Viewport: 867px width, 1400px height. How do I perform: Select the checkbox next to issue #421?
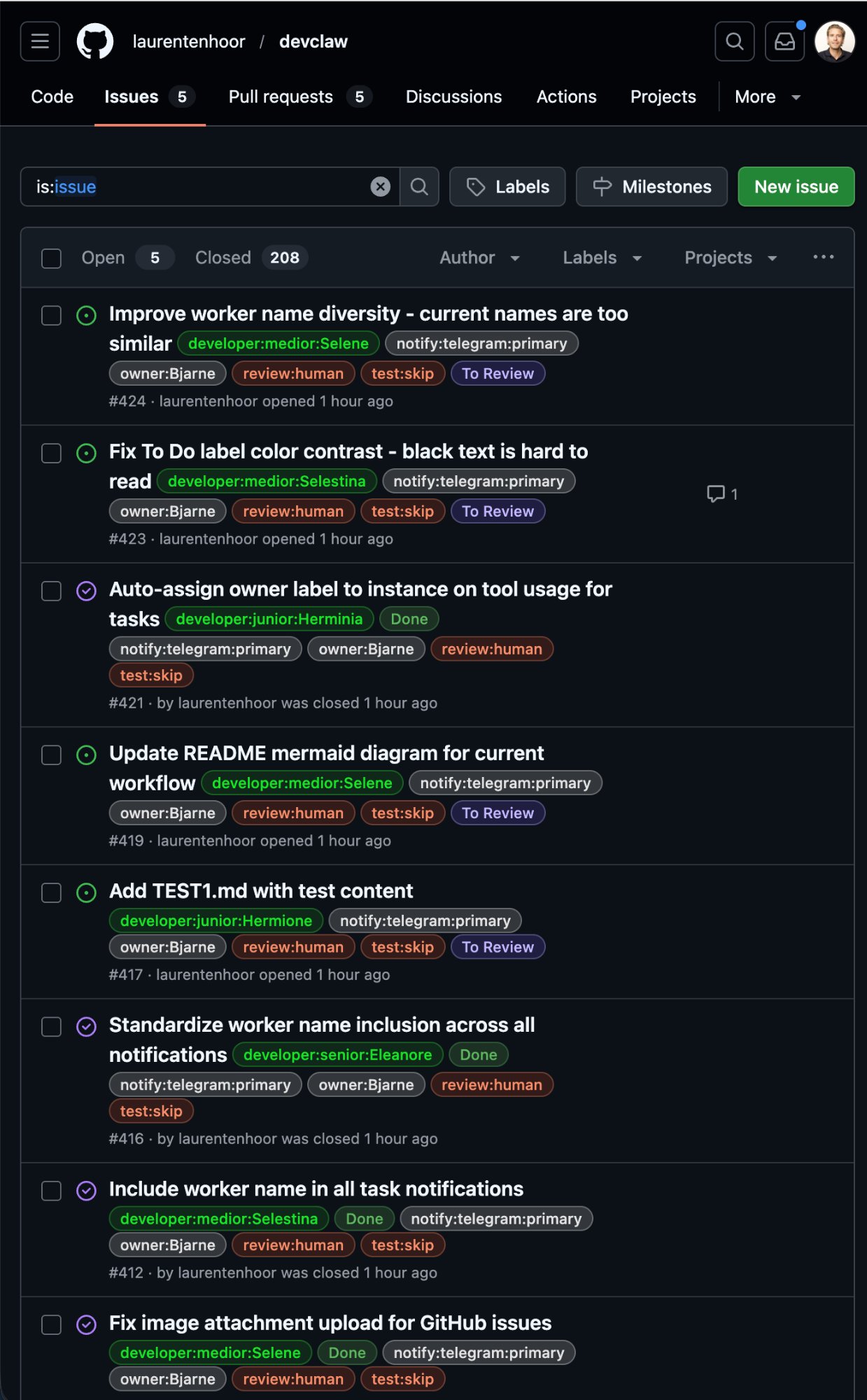(x=51, y=591)
